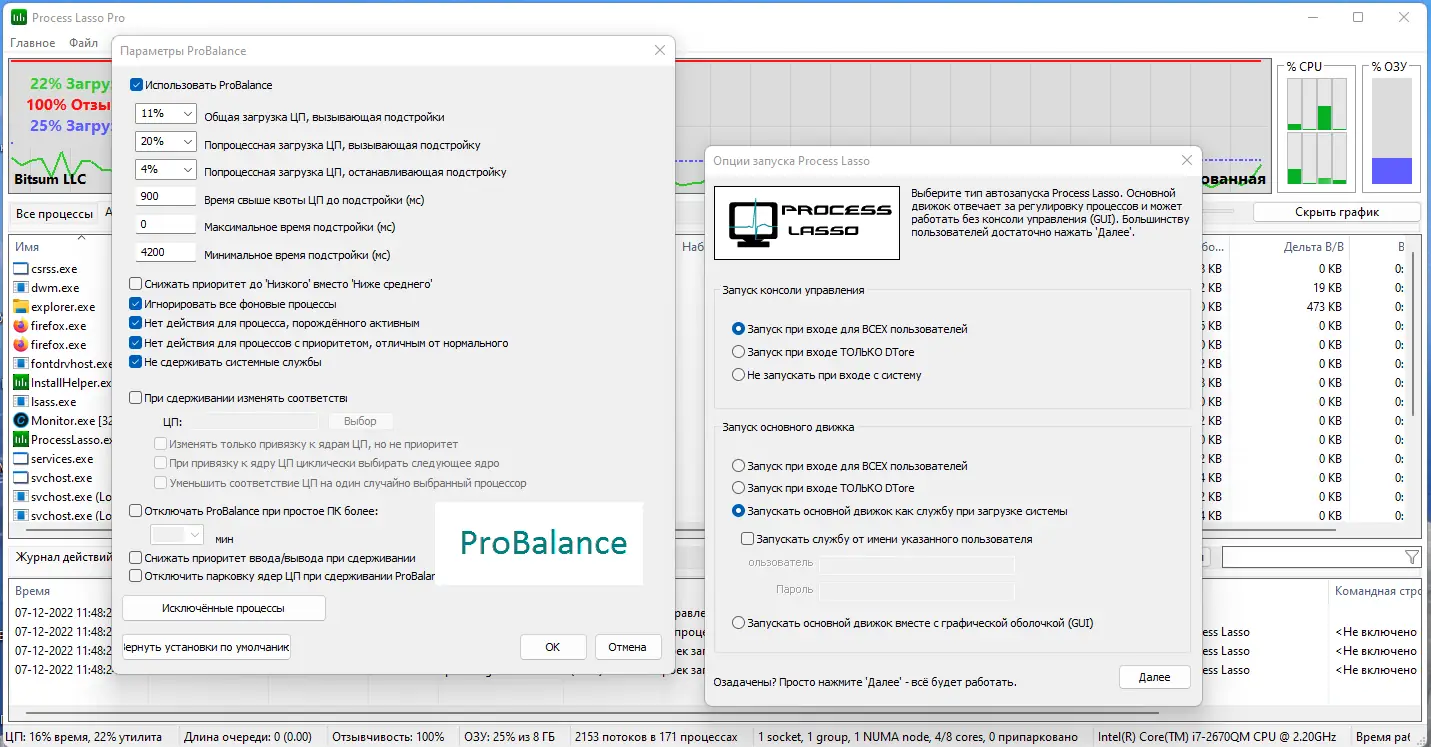The image size is (1431, 747).
Task: Click the maximum restraint time field showing 0
Action: pos(166,225)
